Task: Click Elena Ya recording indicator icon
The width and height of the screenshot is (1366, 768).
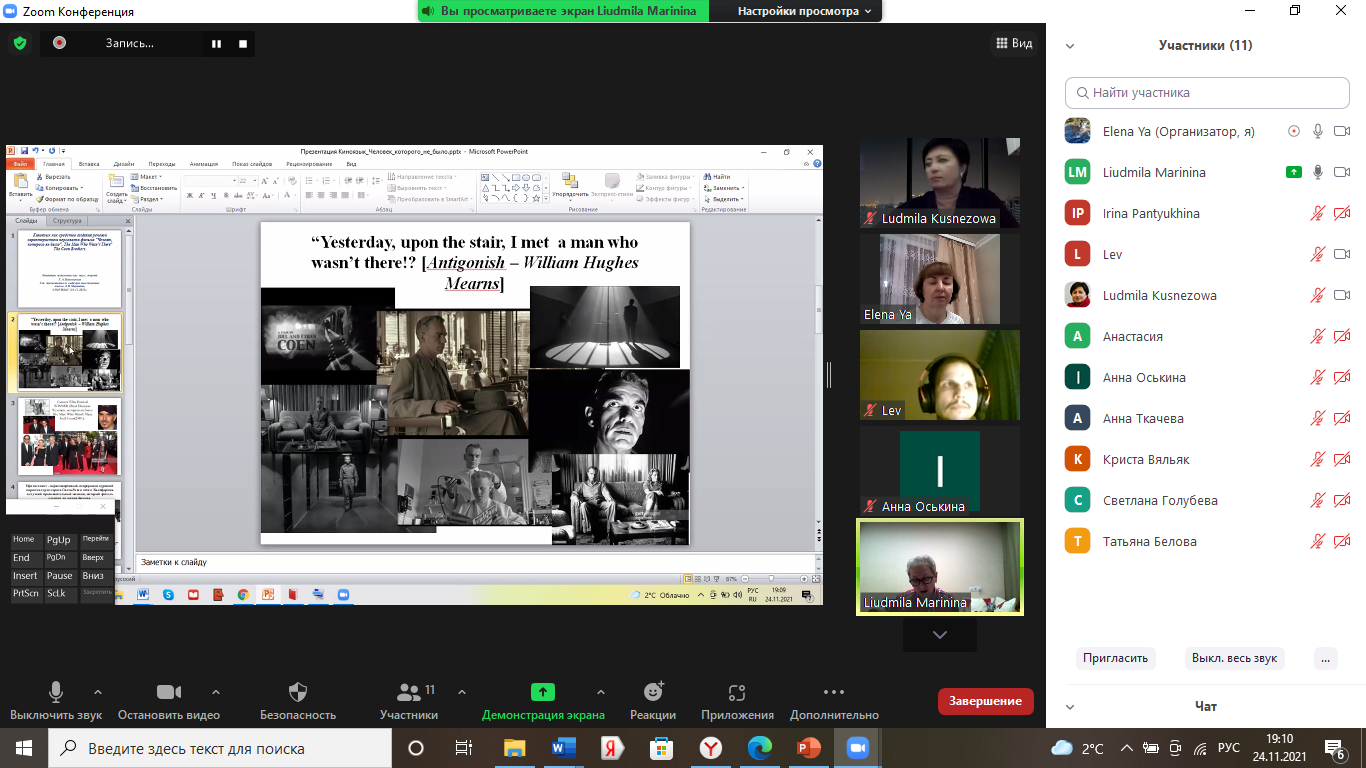Action: pos(1294,131)
